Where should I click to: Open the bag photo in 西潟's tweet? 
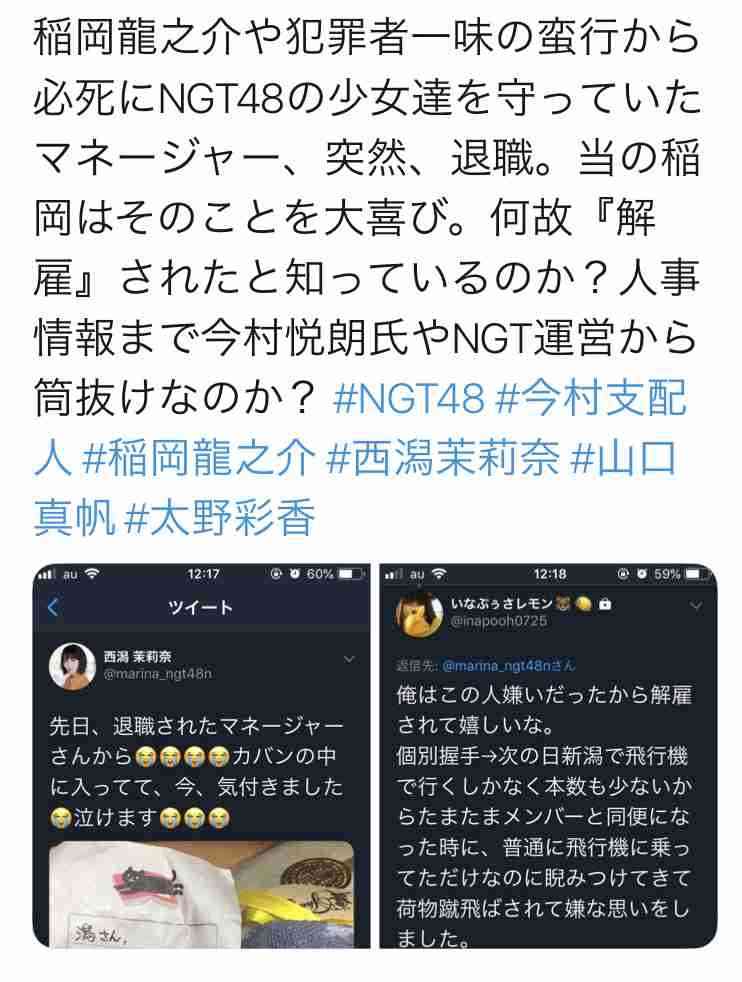[202, 894]
